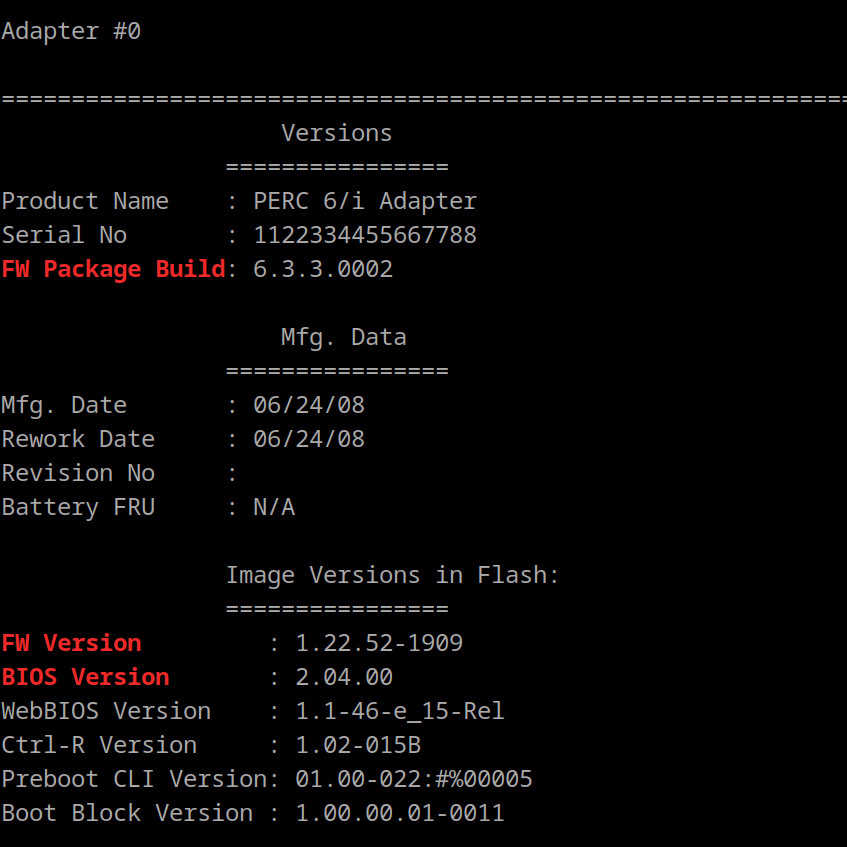Click the Image Versions in Flash heading
Image resolution: width=847 pixels, height=847 pixels.
click(392, 575)
